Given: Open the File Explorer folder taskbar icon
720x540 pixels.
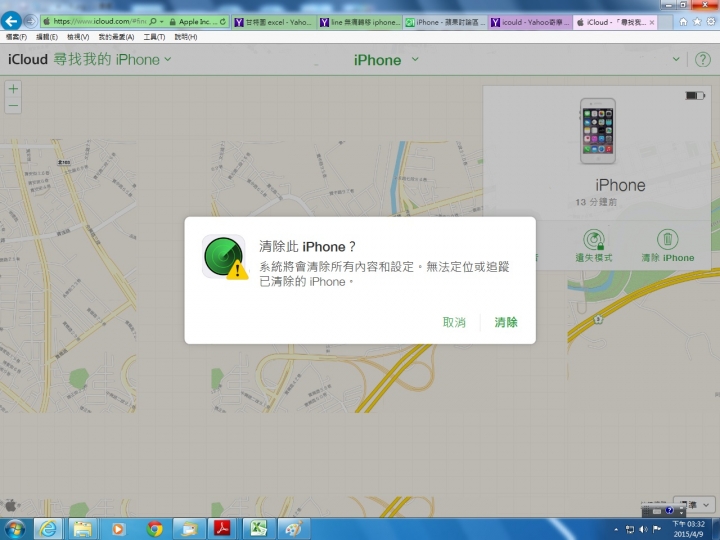Looking at the screenshot, I should pyautogui.click(x=83, y=529).
